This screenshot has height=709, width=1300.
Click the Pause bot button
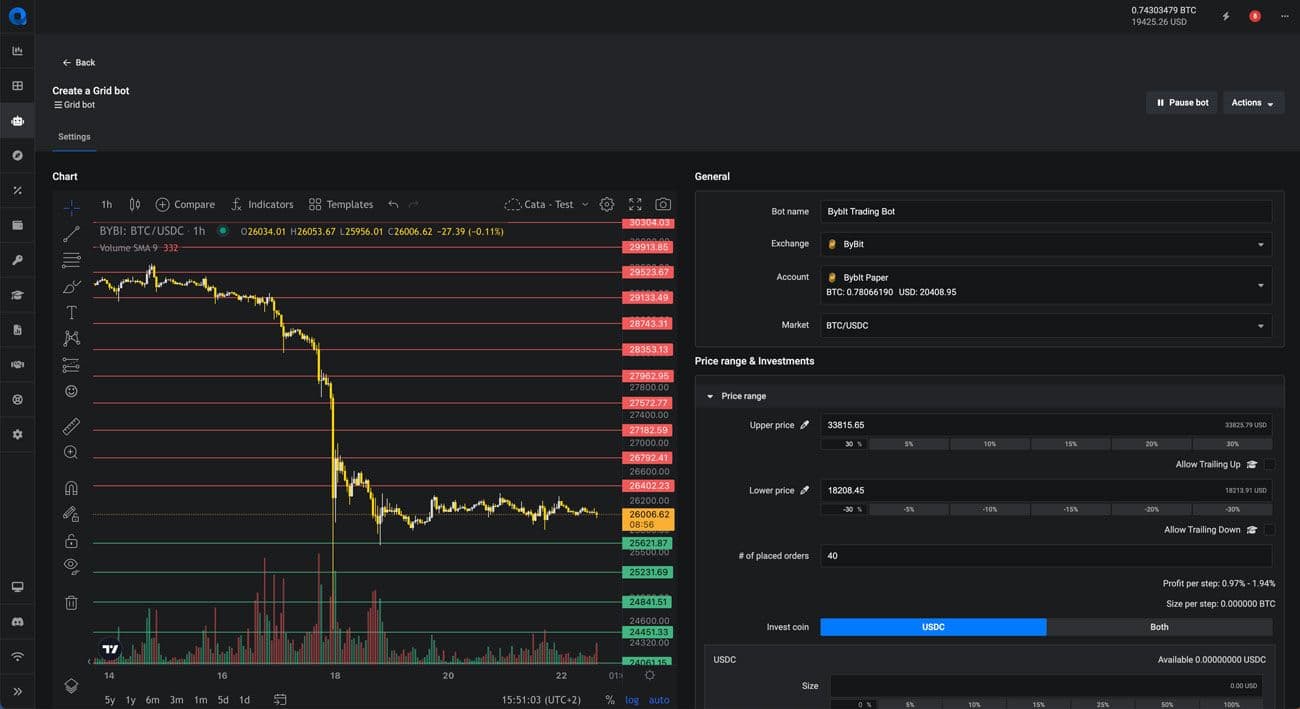[x=1182, y=103]
